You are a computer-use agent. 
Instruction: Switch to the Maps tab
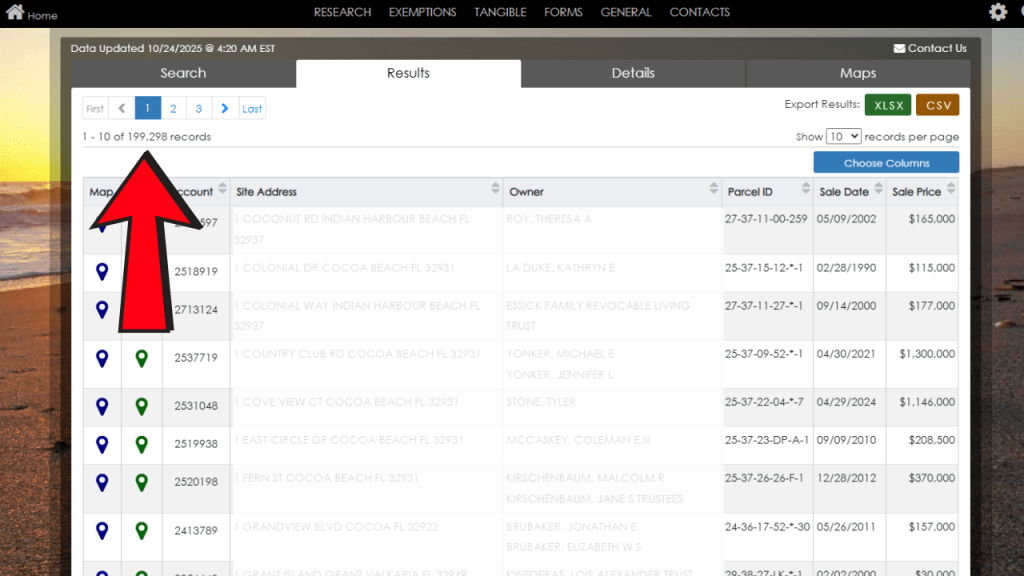(857, 73)
